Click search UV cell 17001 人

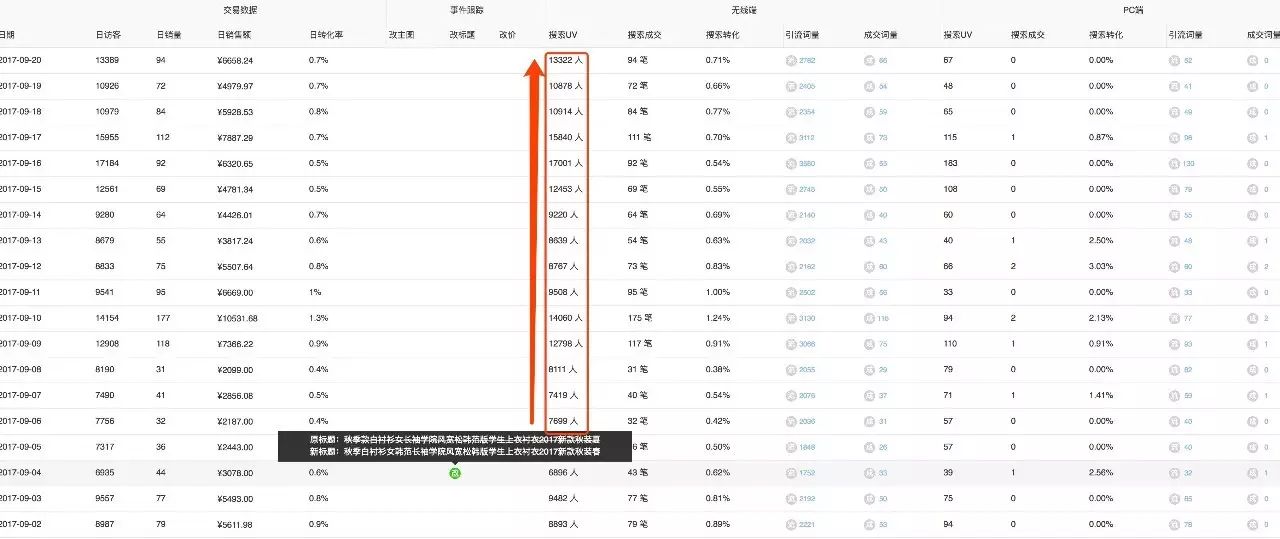566,163
